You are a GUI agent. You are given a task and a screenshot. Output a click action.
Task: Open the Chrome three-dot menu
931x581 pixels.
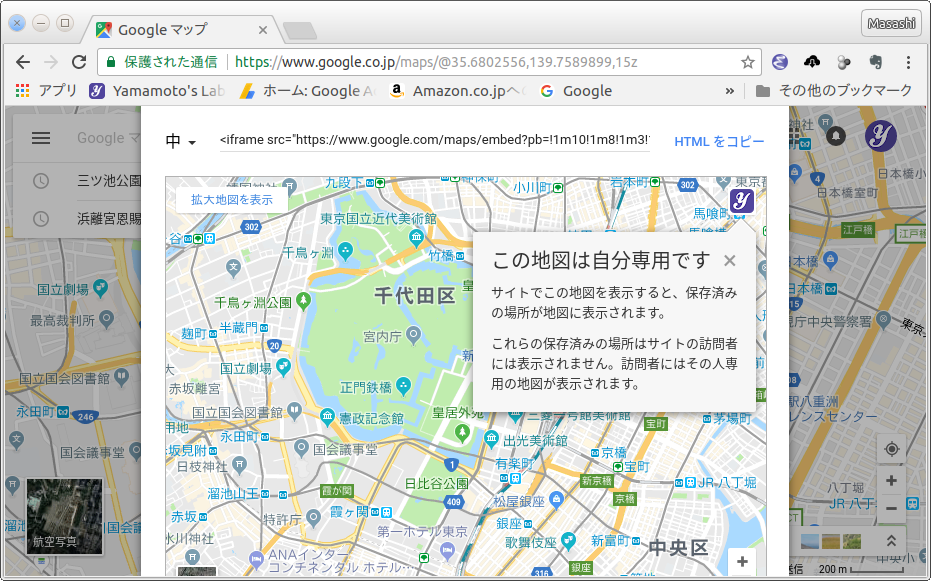click(908, 62)
